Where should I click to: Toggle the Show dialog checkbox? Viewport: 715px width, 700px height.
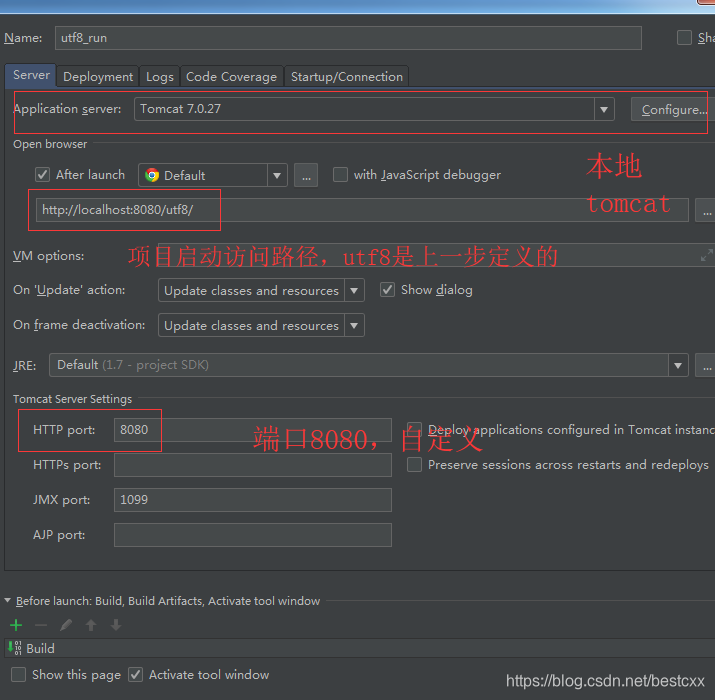pos(388,290)
